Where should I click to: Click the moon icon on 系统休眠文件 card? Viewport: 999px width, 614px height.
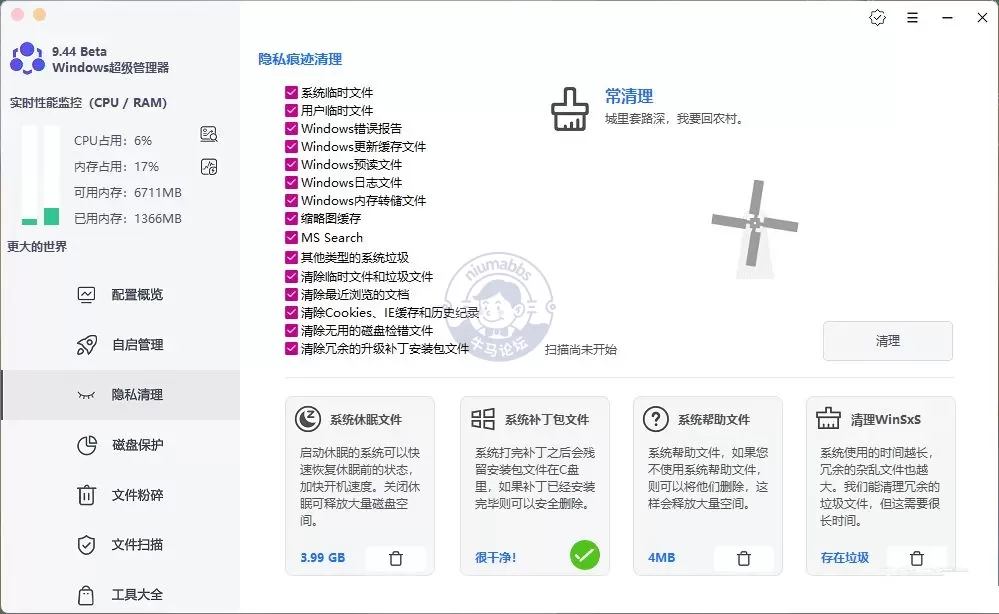click(308, 419)
